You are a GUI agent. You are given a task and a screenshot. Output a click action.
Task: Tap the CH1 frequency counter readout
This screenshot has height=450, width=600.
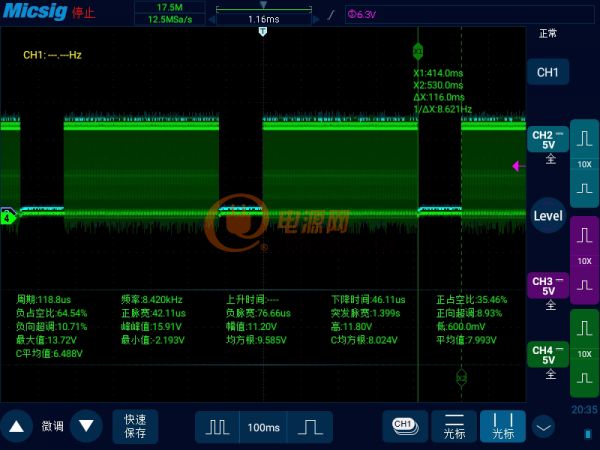click(52, 55)
